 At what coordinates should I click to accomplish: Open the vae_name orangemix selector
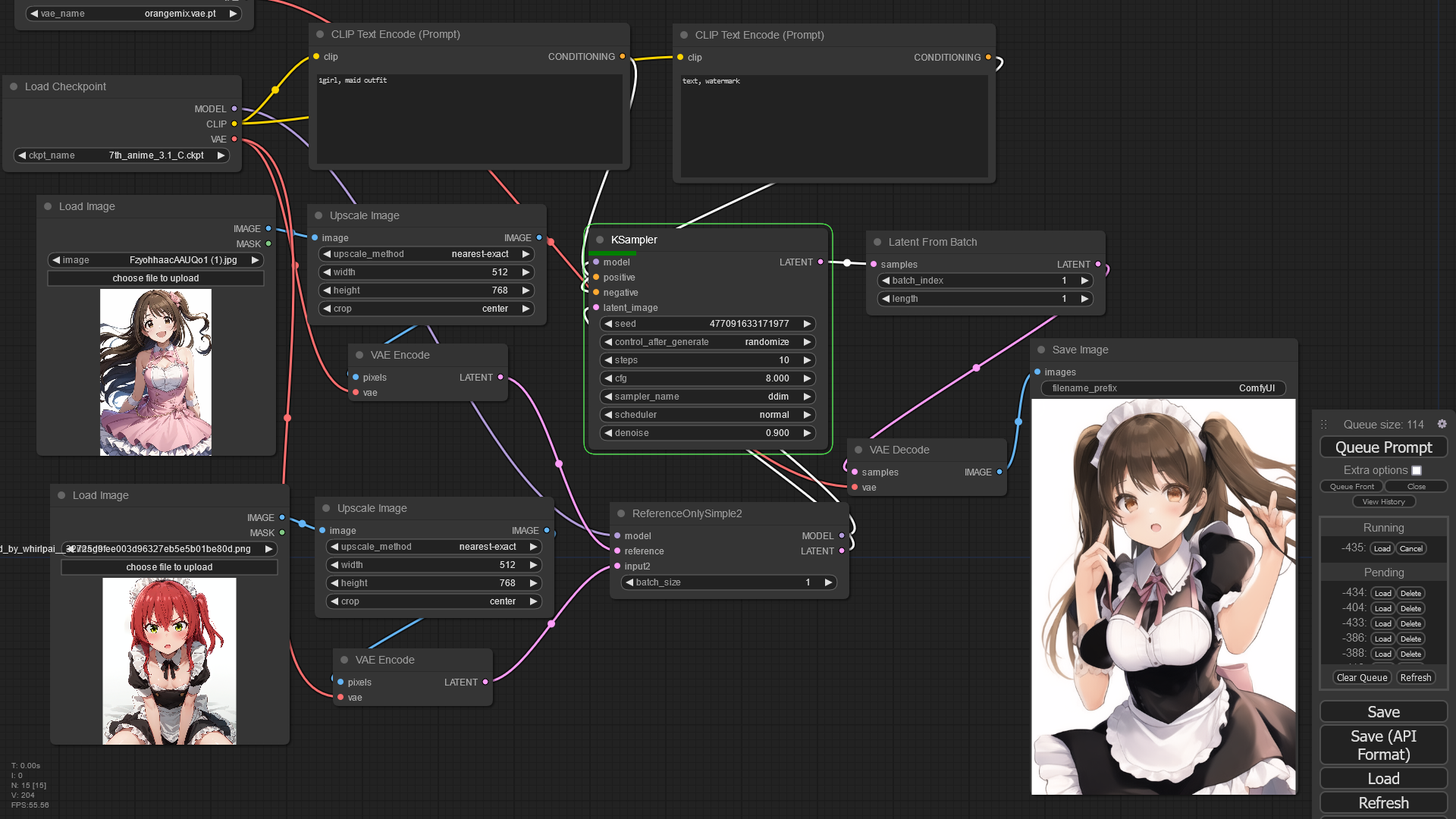click(x=132, y=13)
